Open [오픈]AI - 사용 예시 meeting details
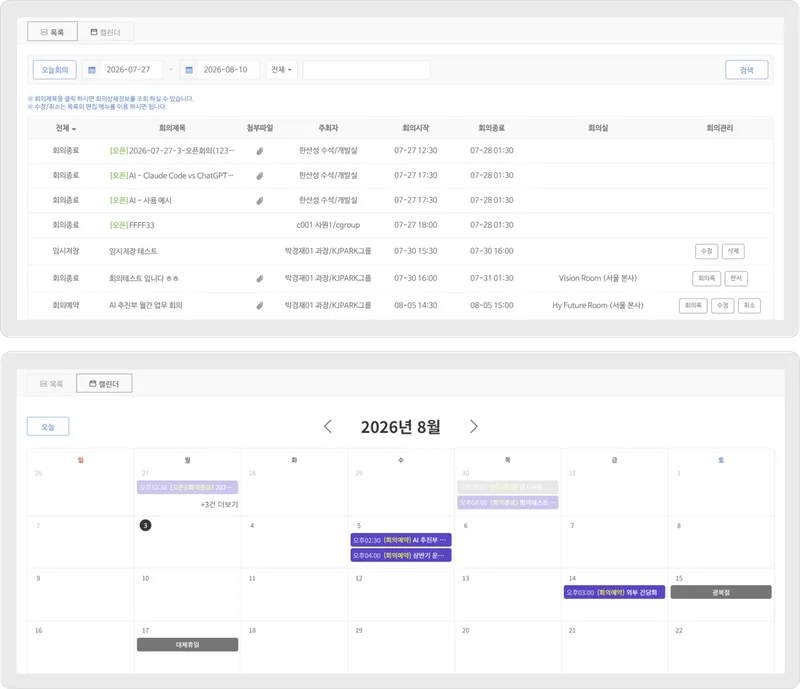Screen dimensions: 800x689 click(140, 201)
